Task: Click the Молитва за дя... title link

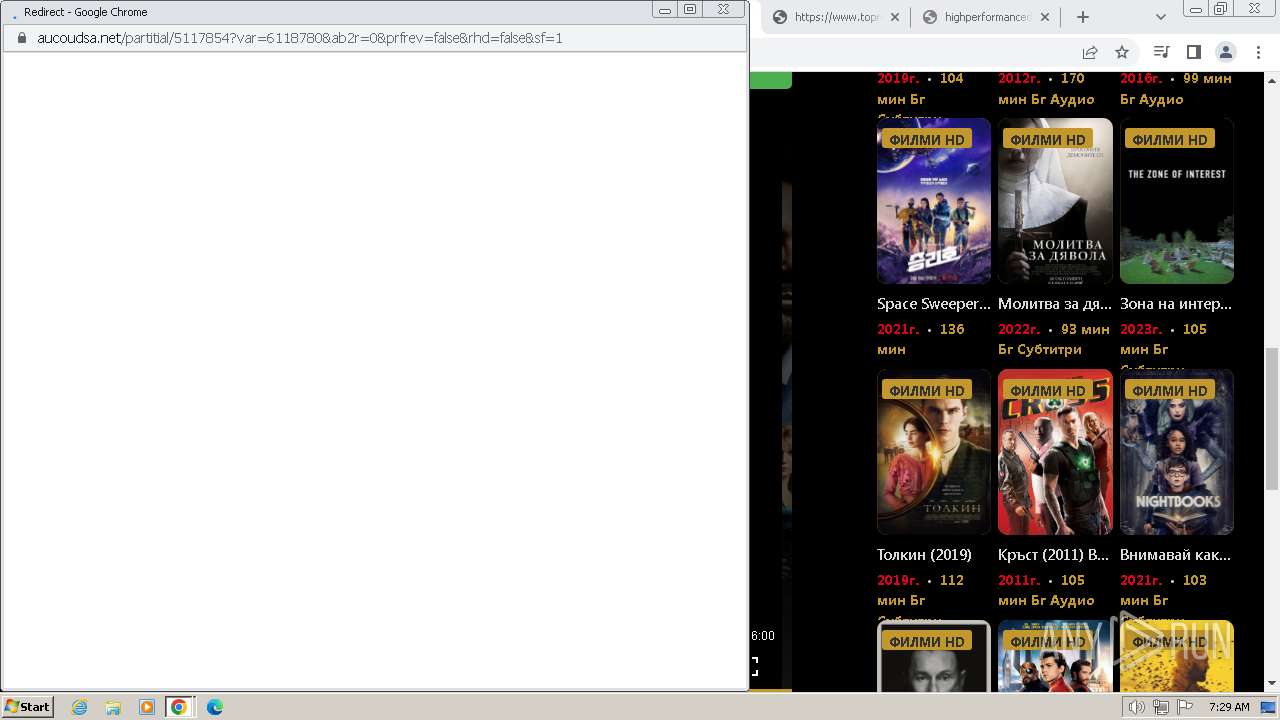Action: [x=1055, y=304]
